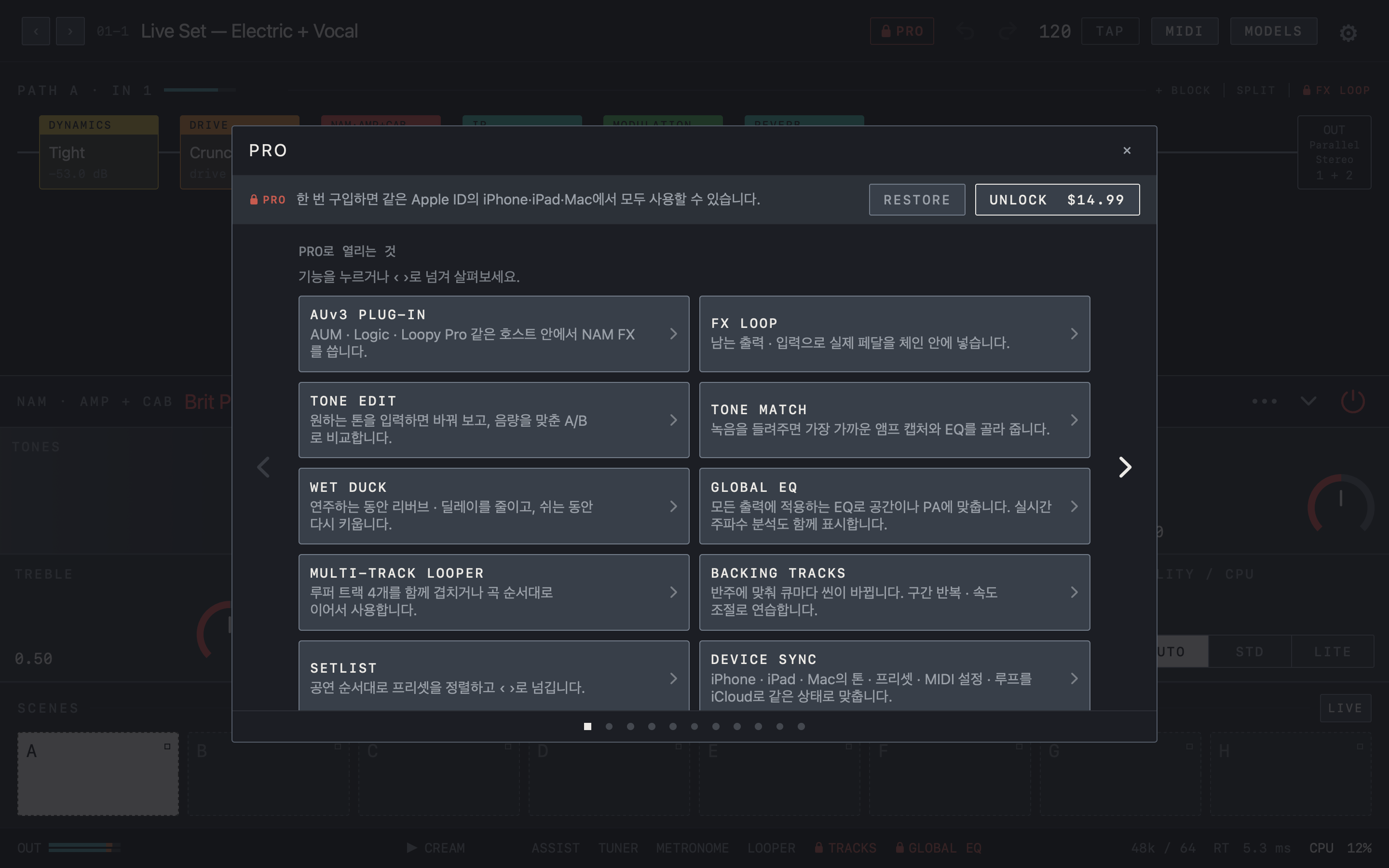Click the RESTORE purchase button
The height and width of the screenshot is (868, 1389).
(x=917, y=200)
